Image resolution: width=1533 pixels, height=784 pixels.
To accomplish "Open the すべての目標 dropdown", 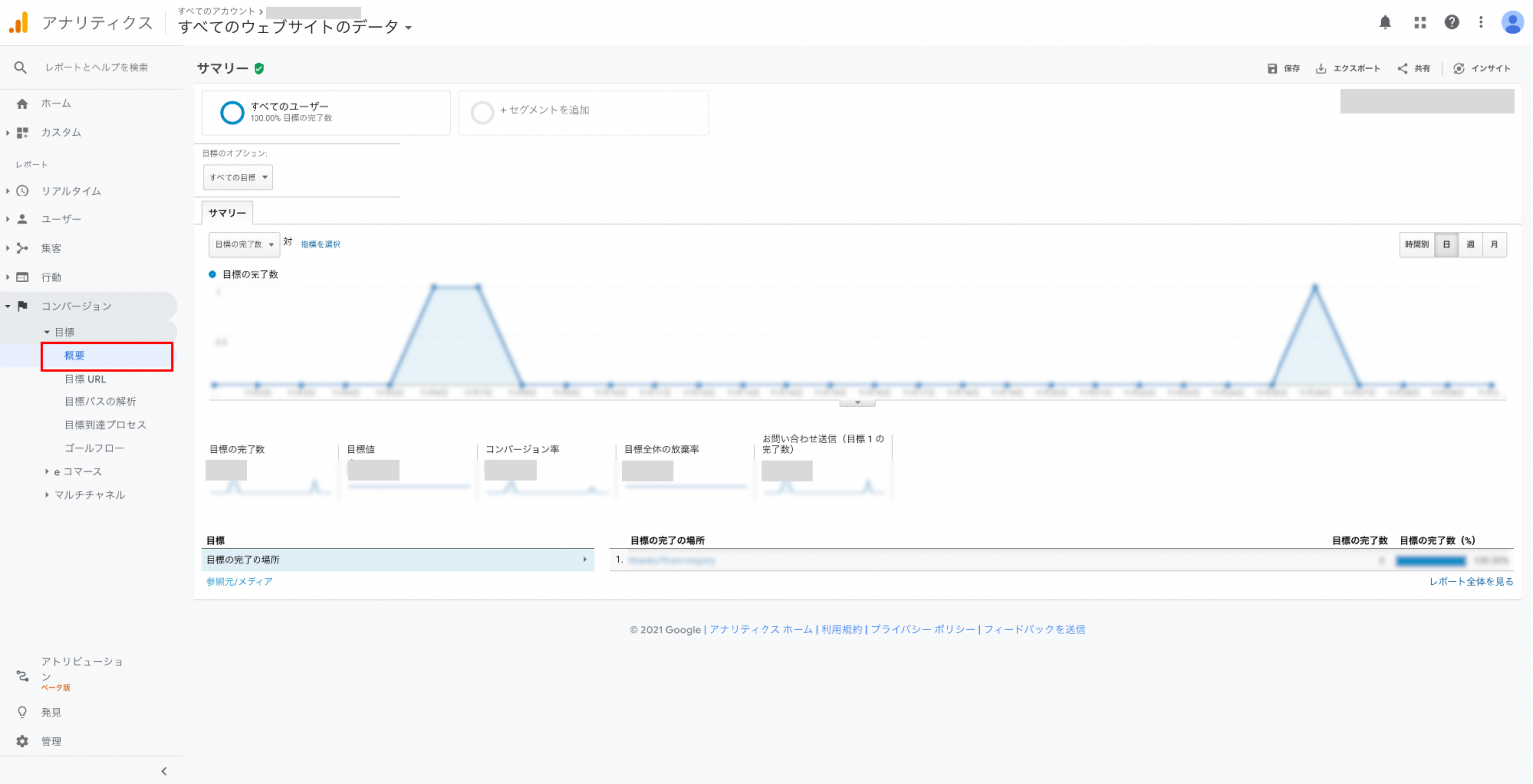I will (x=239, y=177).
